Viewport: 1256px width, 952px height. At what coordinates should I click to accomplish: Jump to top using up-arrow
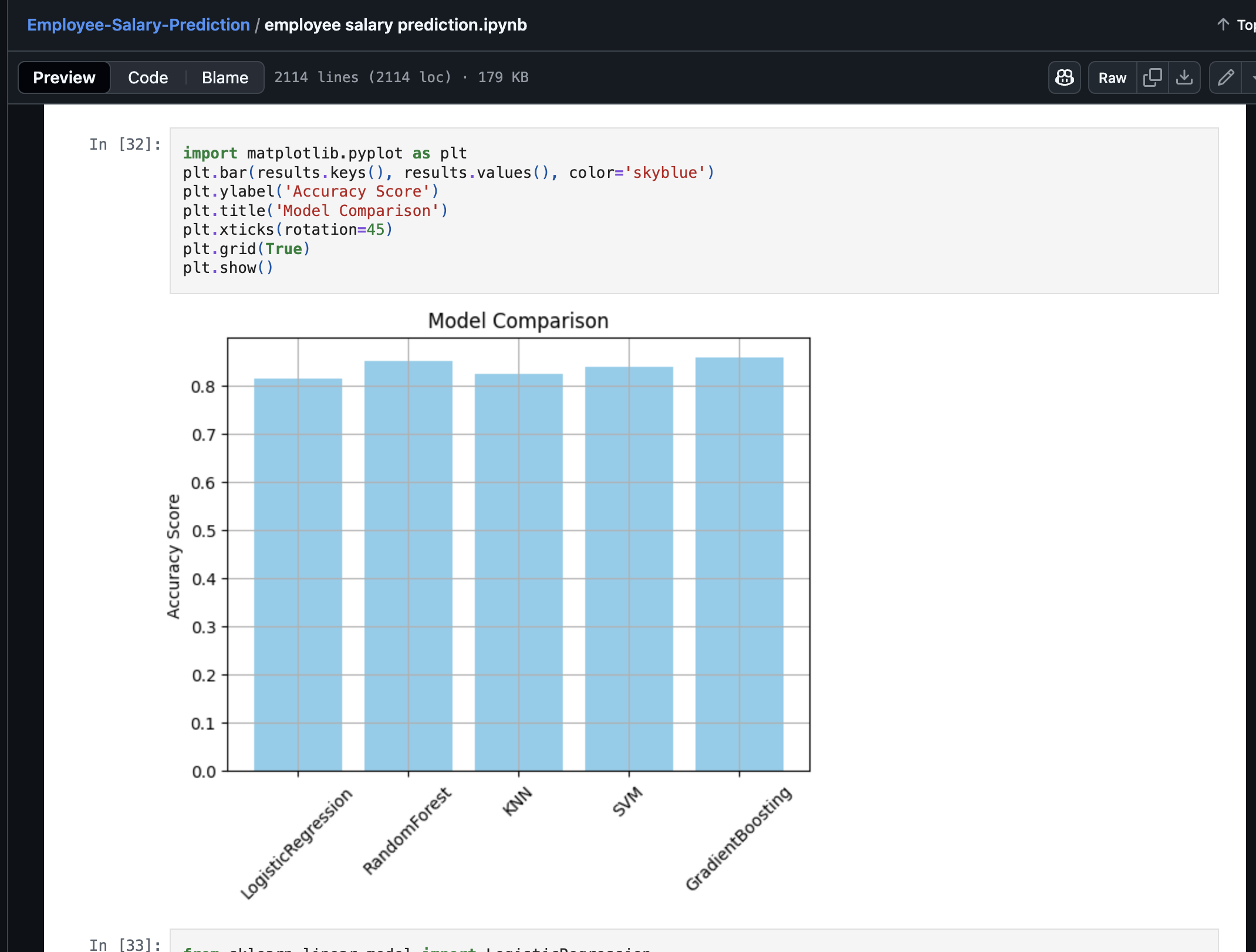click(x=1223, y=25)
